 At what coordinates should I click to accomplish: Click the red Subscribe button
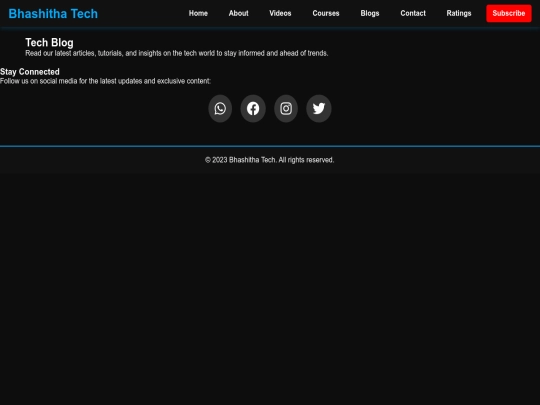point(509,13)
